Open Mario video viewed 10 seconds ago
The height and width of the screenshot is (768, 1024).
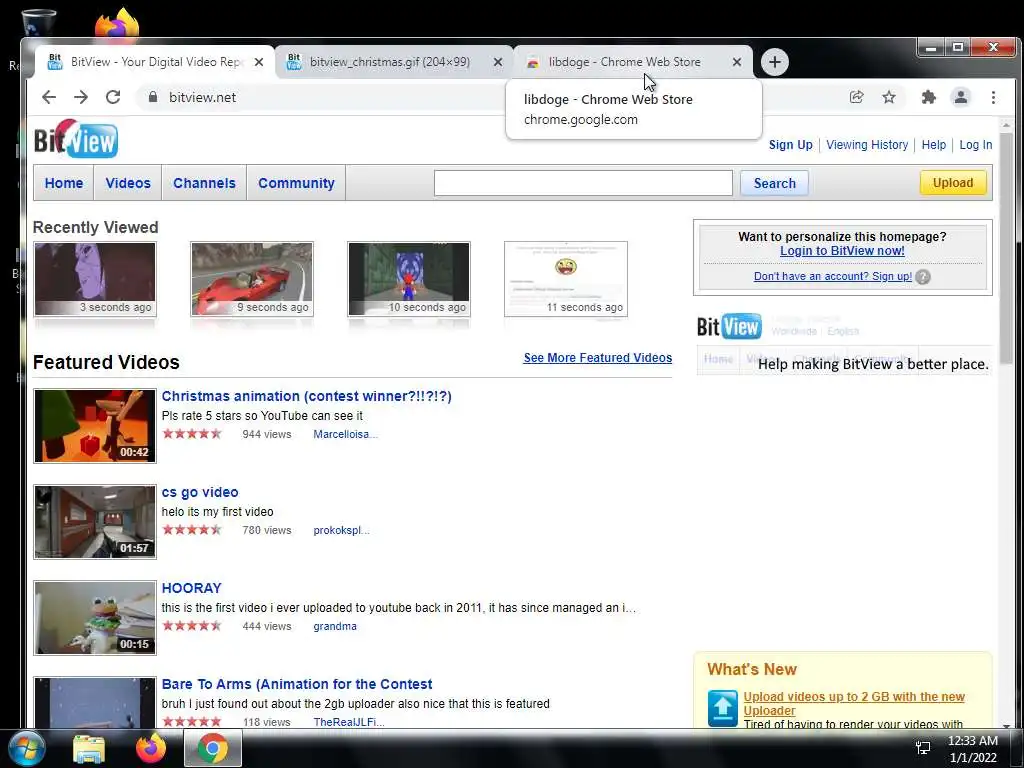point(409,279)
